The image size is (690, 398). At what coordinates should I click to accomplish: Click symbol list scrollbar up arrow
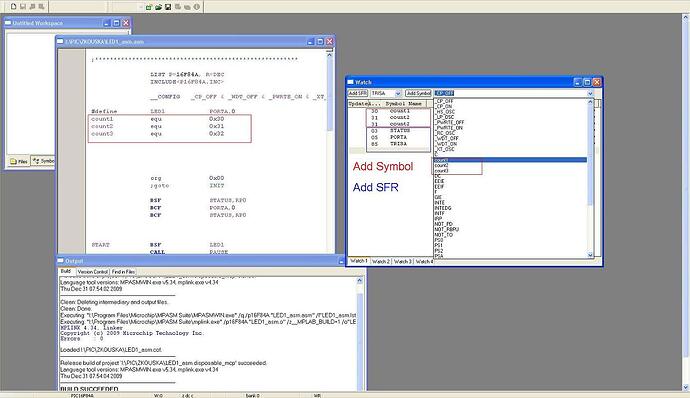pyautogui.click(x=591, y=102)
